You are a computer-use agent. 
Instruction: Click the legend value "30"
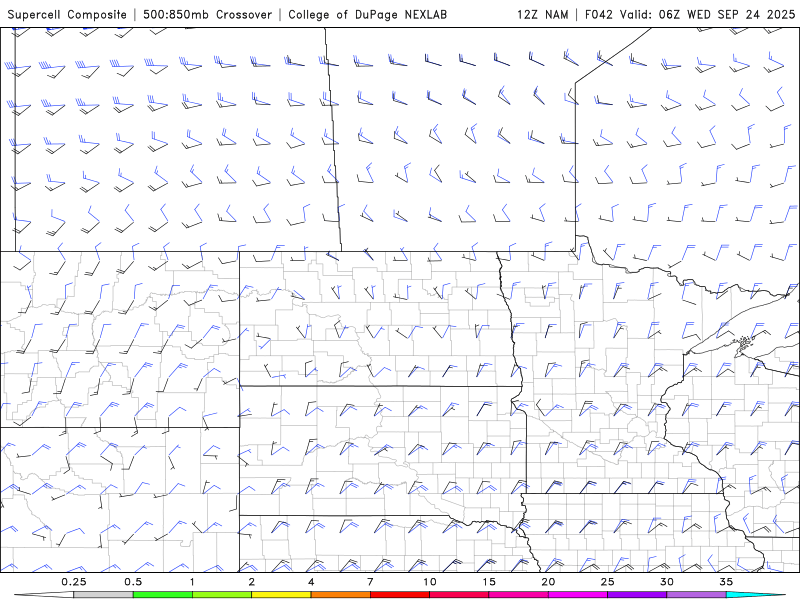[666, 582]
